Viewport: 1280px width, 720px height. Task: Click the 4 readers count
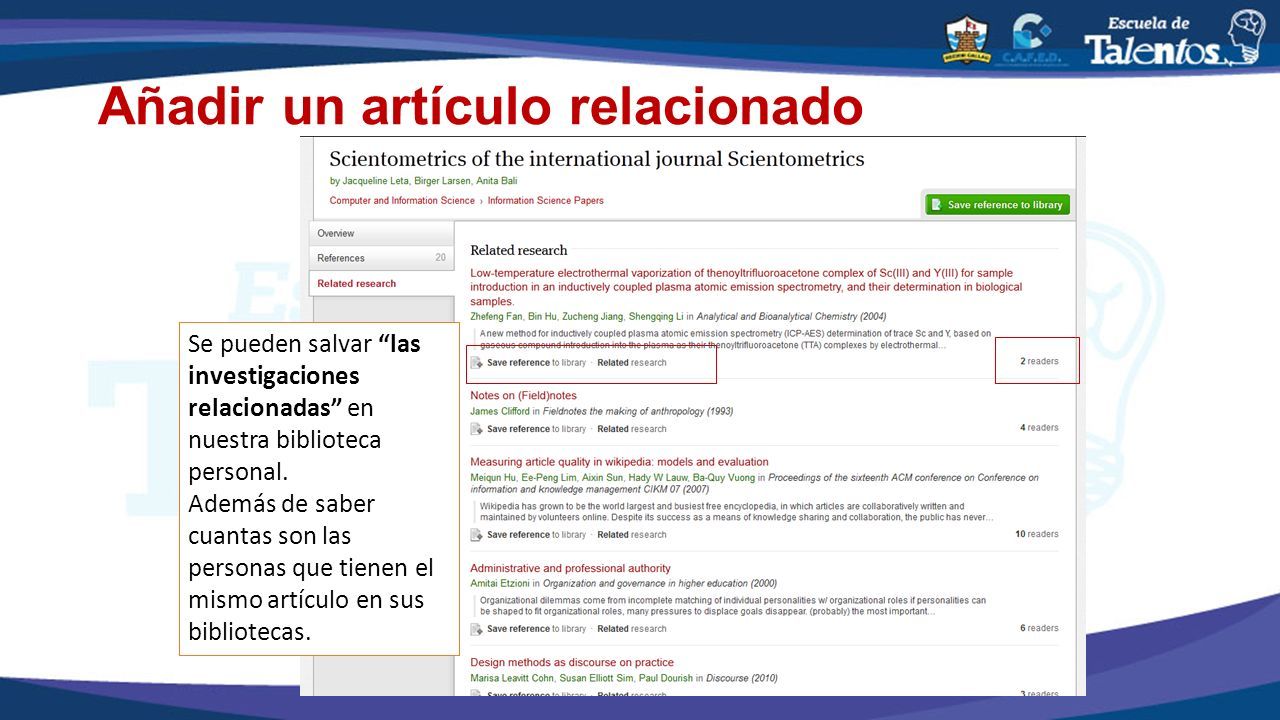click(x=1039, y=428)
